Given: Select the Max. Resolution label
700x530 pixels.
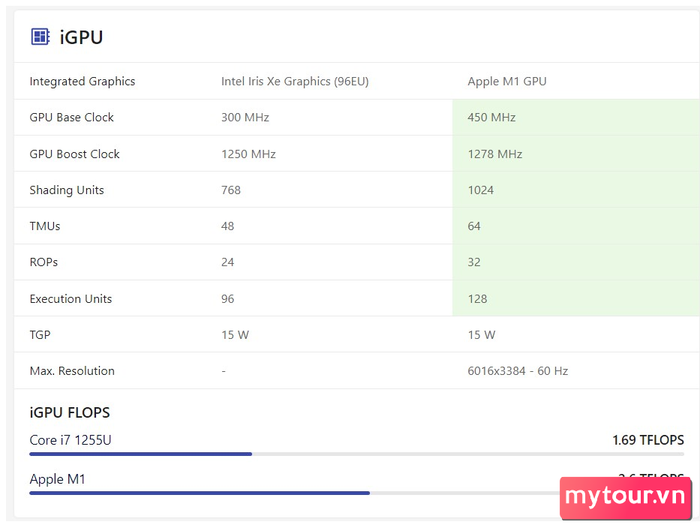Looking at the screenshot, I should tap(72, 371).
